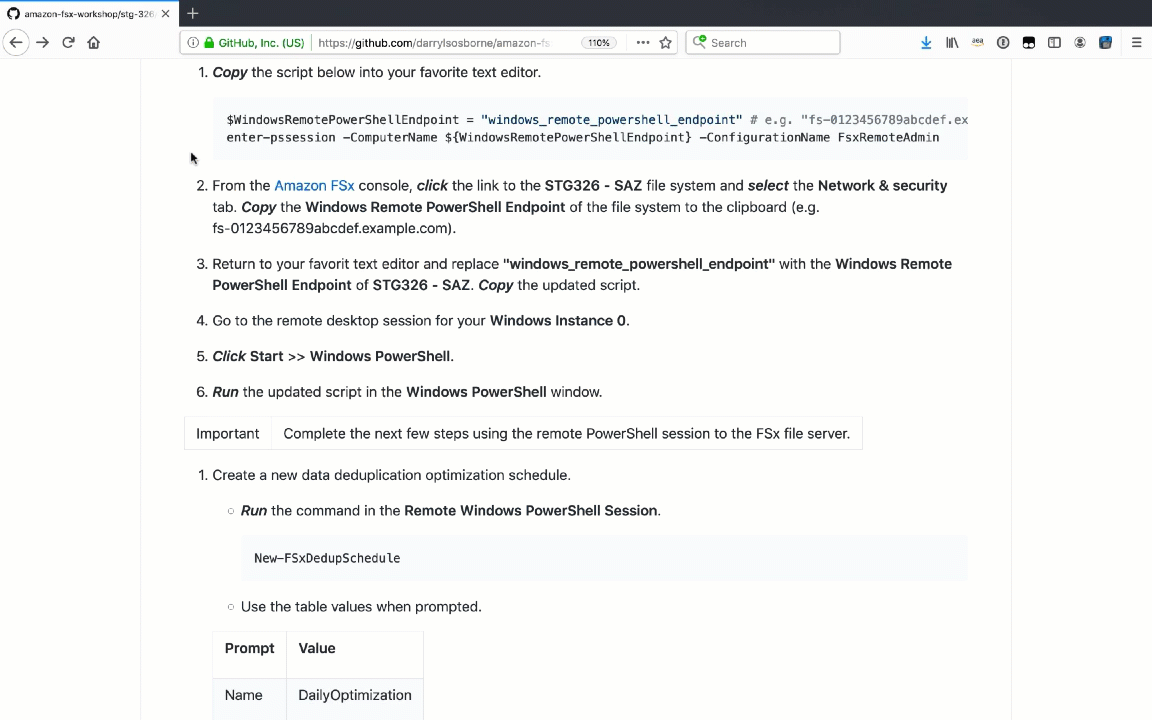Click the New-FSxDedupSchedule command text
This screenshot has width=1152, height=720.
pos(327,558)
